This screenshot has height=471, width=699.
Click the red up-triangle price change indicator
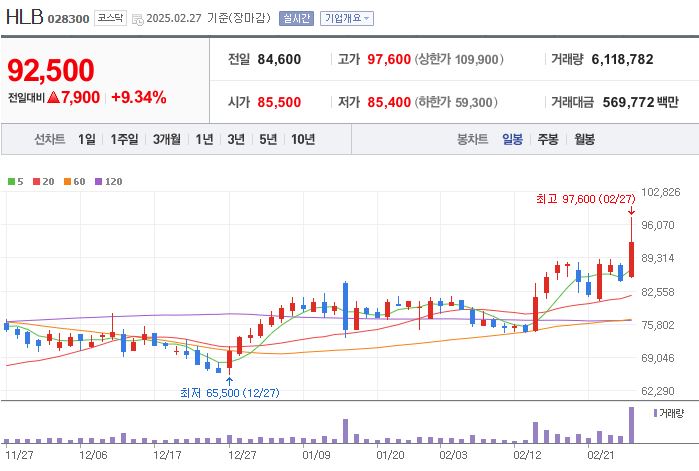click(x=53, y=97)
